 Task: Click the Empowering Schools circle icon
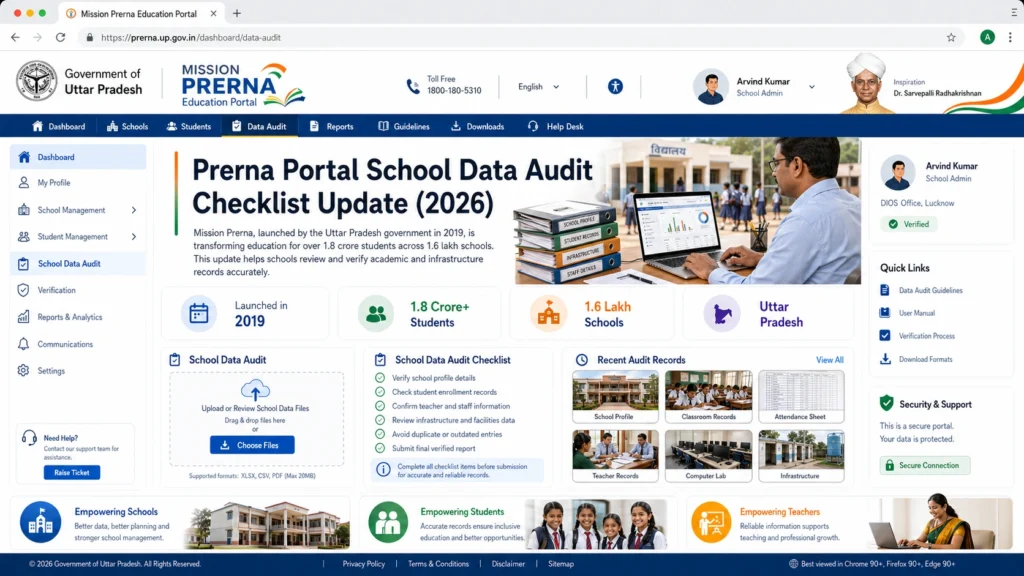pyautogui.click(x=40, y=522)
